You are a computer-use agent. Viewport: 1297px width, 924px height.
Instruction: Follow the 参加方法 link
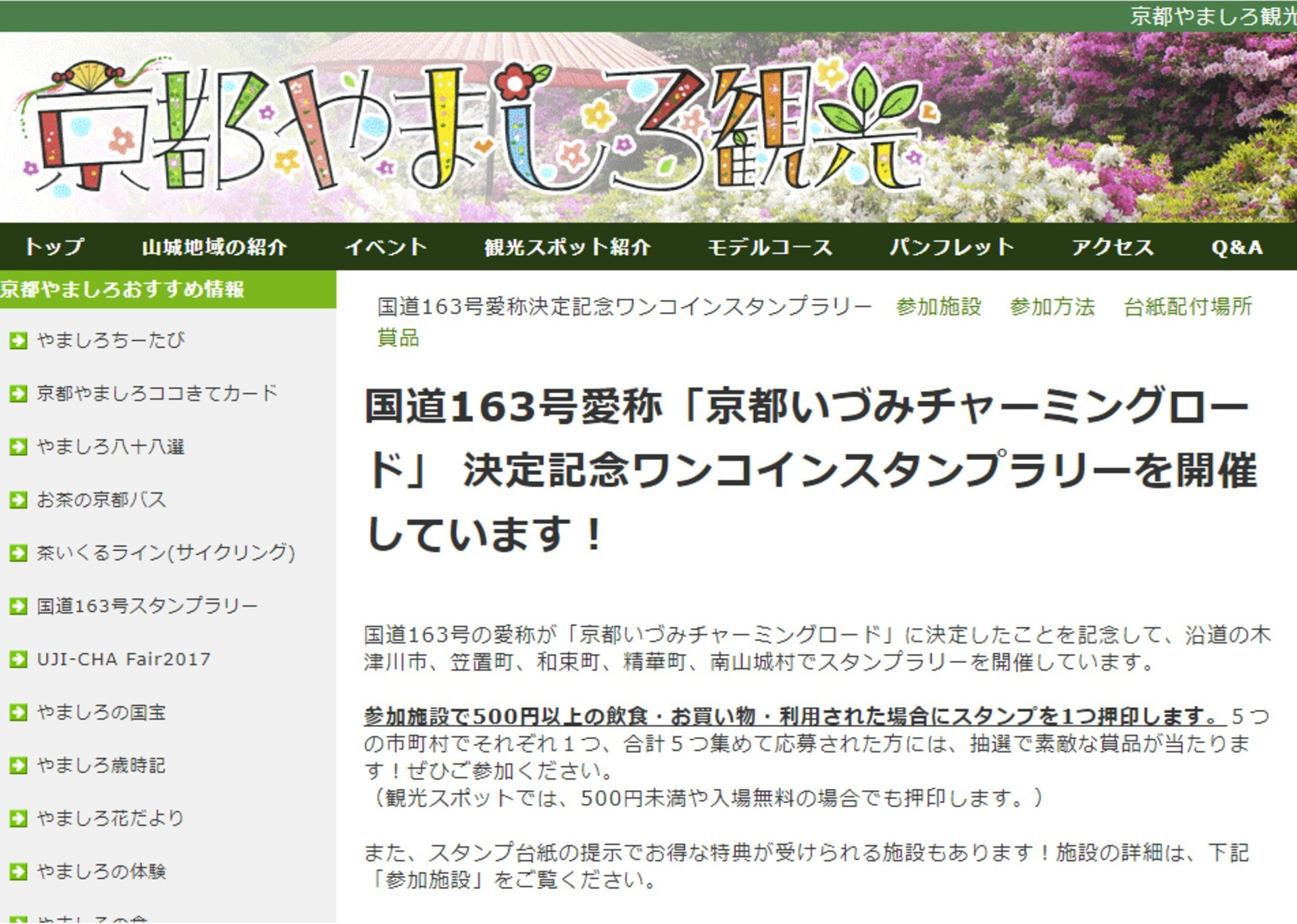point(1052,307)
